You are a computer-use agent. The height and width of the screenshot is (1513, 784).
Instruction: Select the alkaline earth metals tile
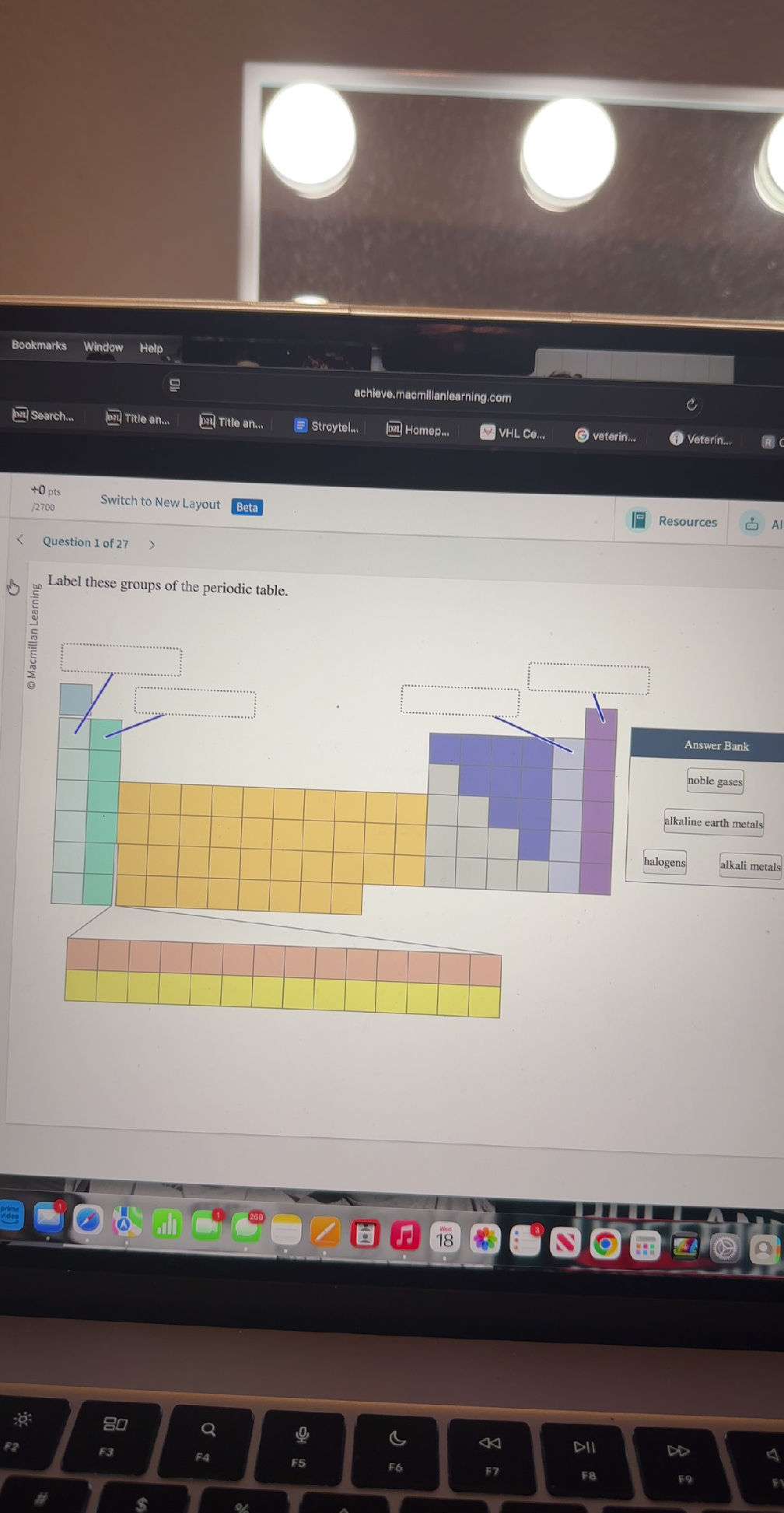point(713,822)
